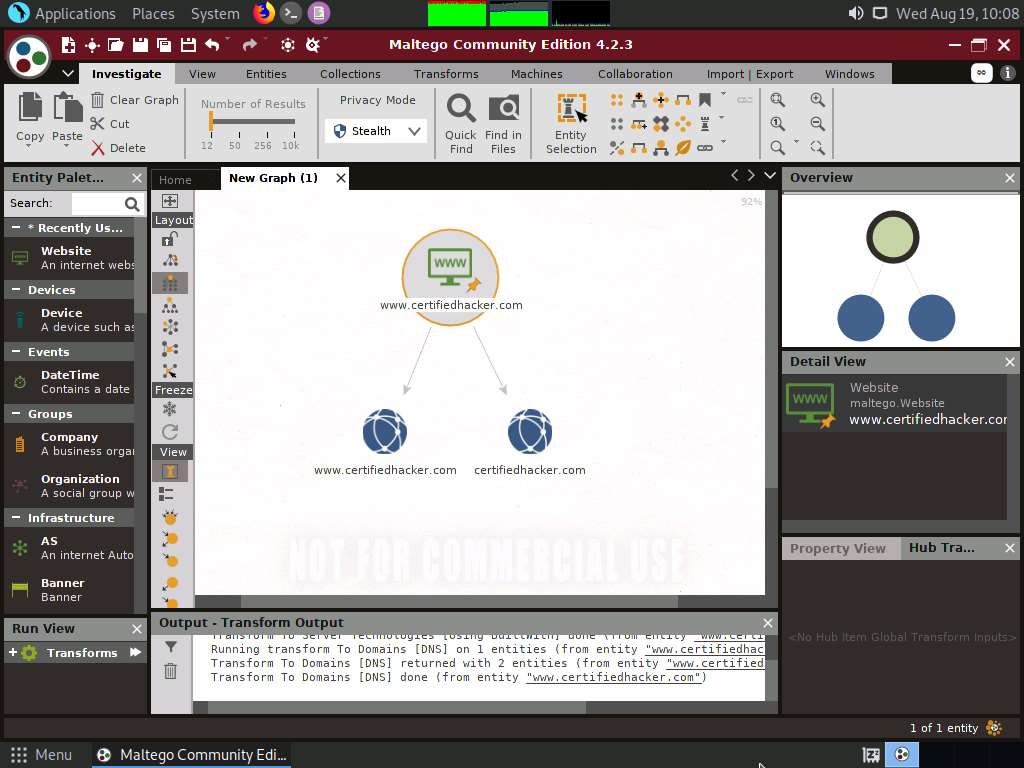The height and width of the screenshot is (768, 1024).
Task: Click the zoom selection icon
Action: point(818,148)
